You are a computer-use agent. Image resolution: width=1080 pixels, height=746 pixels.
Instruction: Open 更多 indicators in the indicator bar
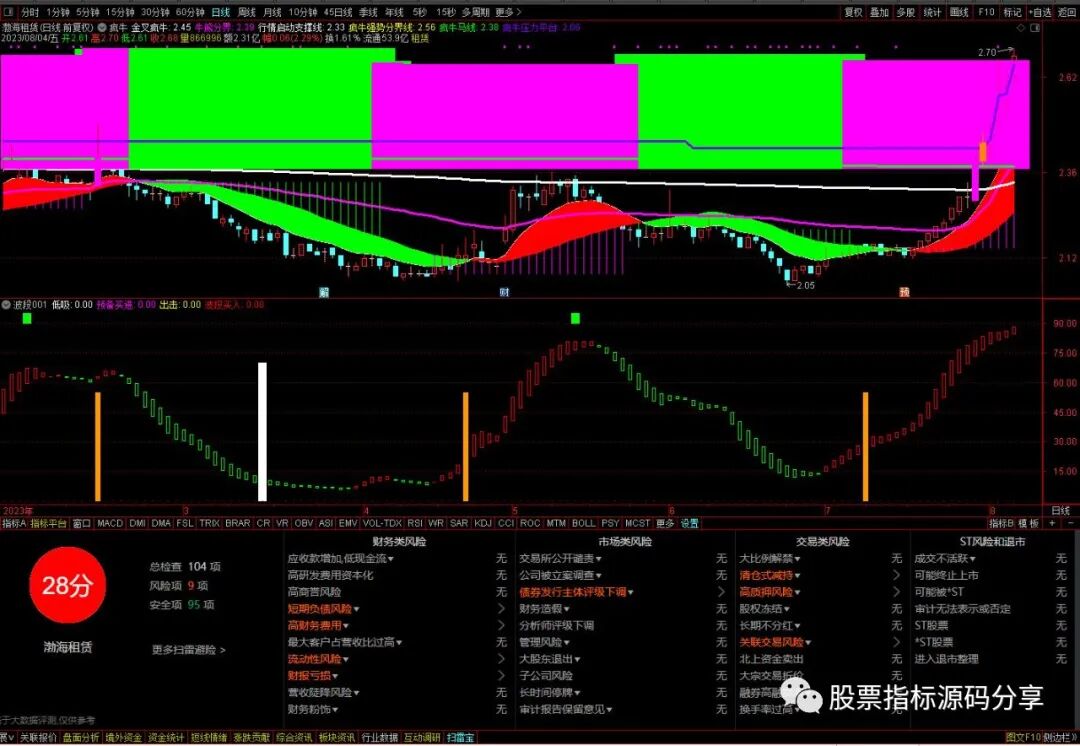coord(665,524)
